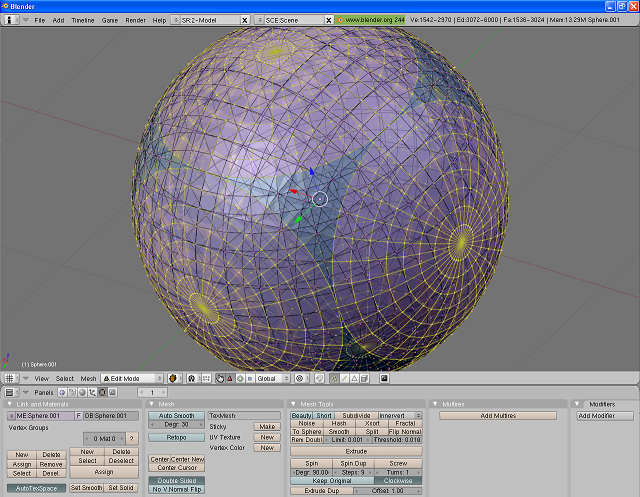
Task: Open the Scene context panel icon
Action: [112, 393]
